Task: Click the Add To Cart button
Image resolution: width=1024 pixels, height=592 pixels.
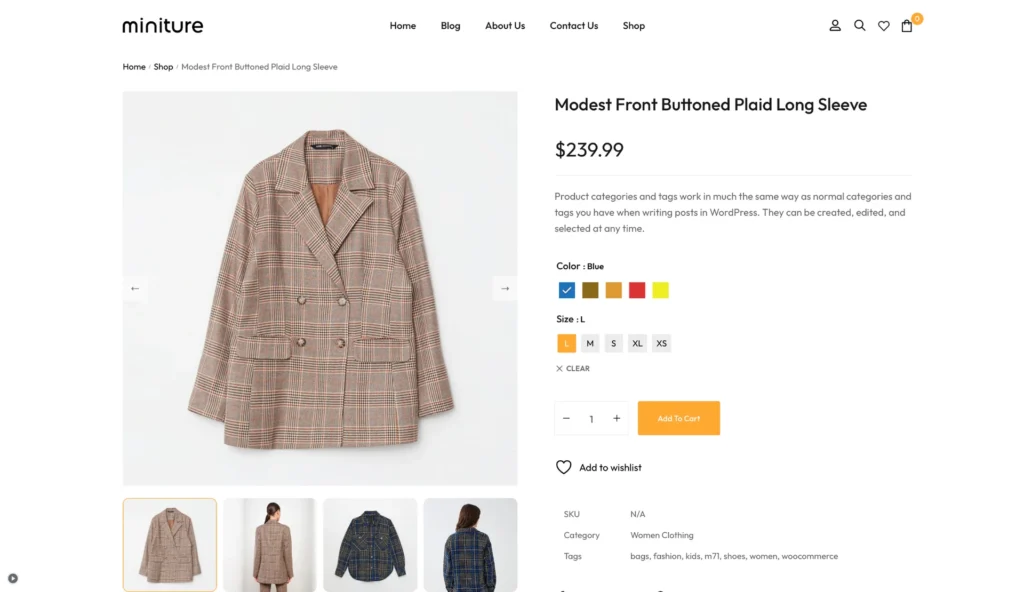Action: 679,418
